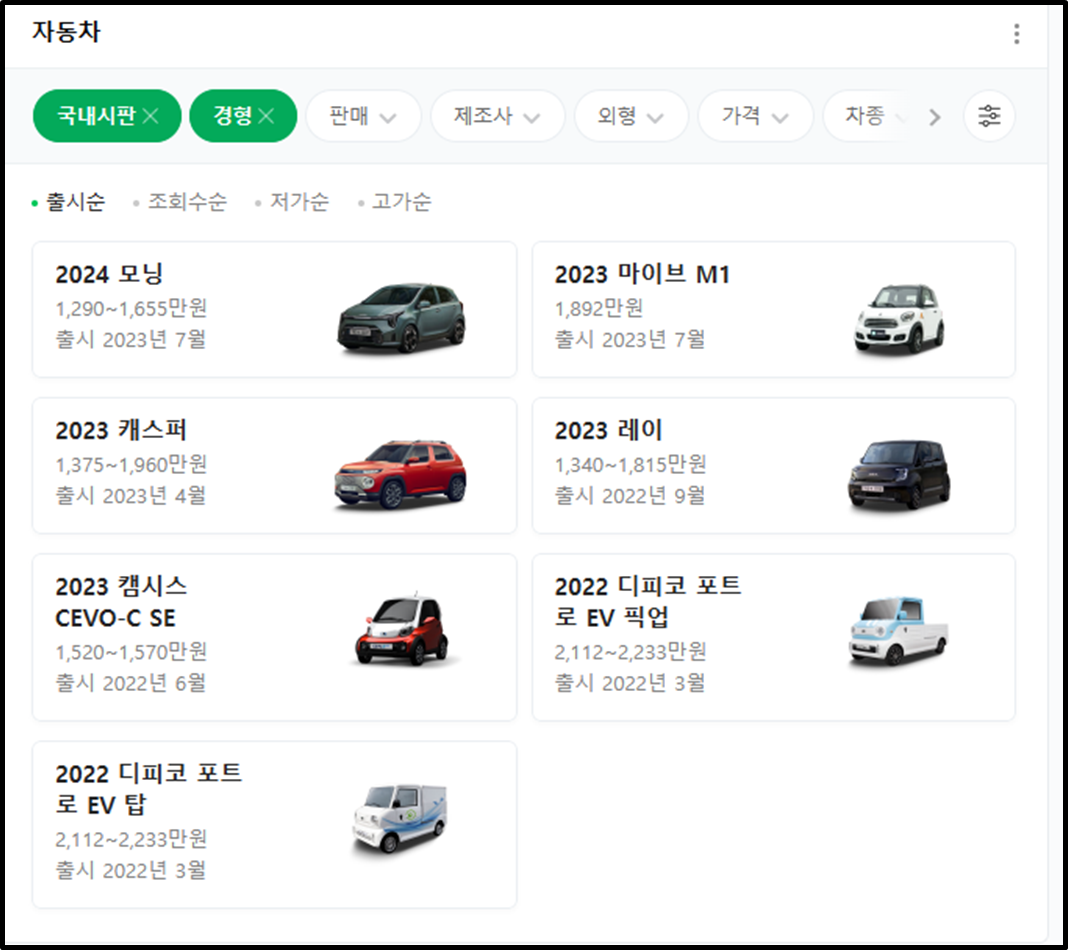Viewport: 1068px width, 950px height.
Task: Open the 2022 디피코 포트로 EV 픽업 title
Action: (x=648, y=601)
